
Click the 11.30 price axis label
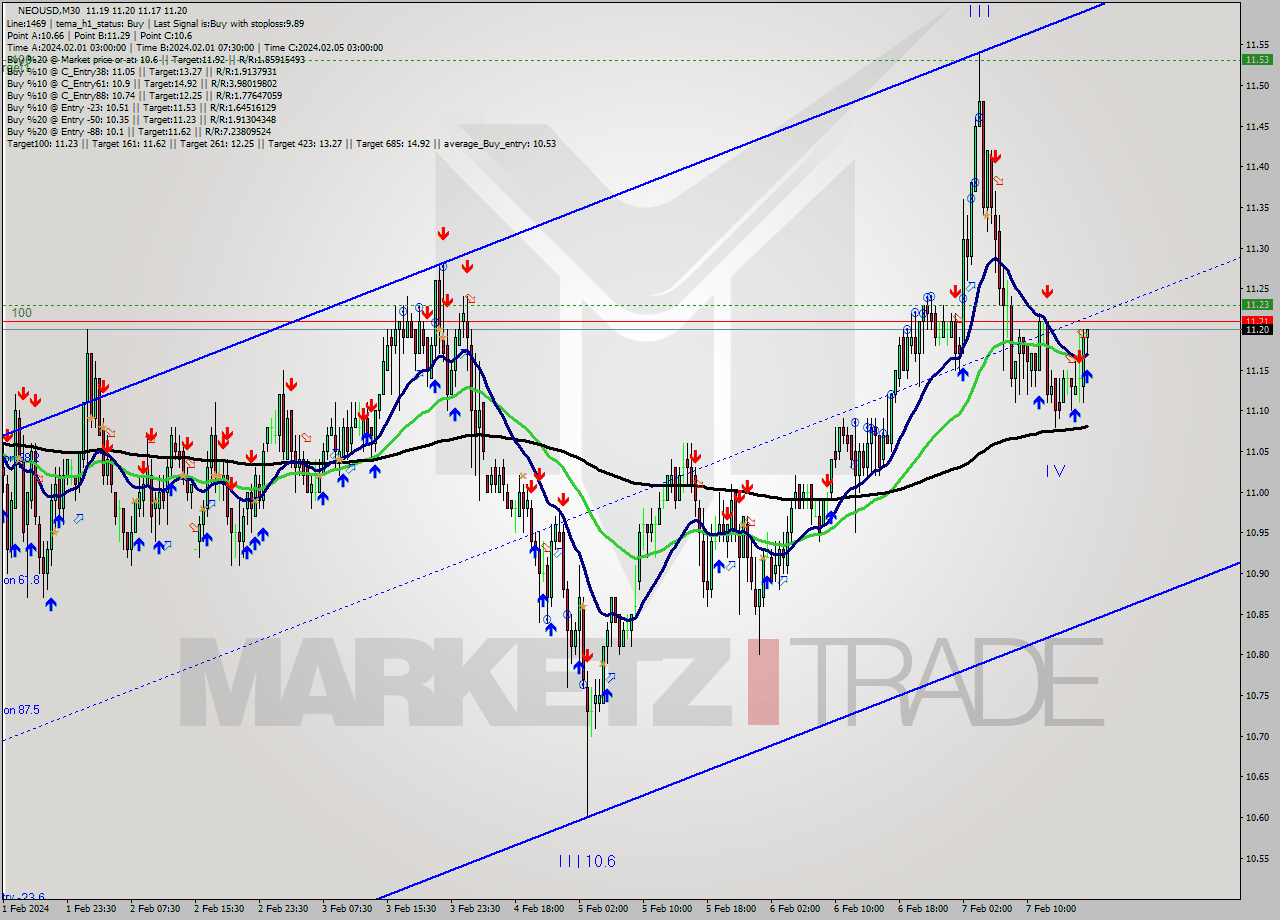click(1257, 248)
